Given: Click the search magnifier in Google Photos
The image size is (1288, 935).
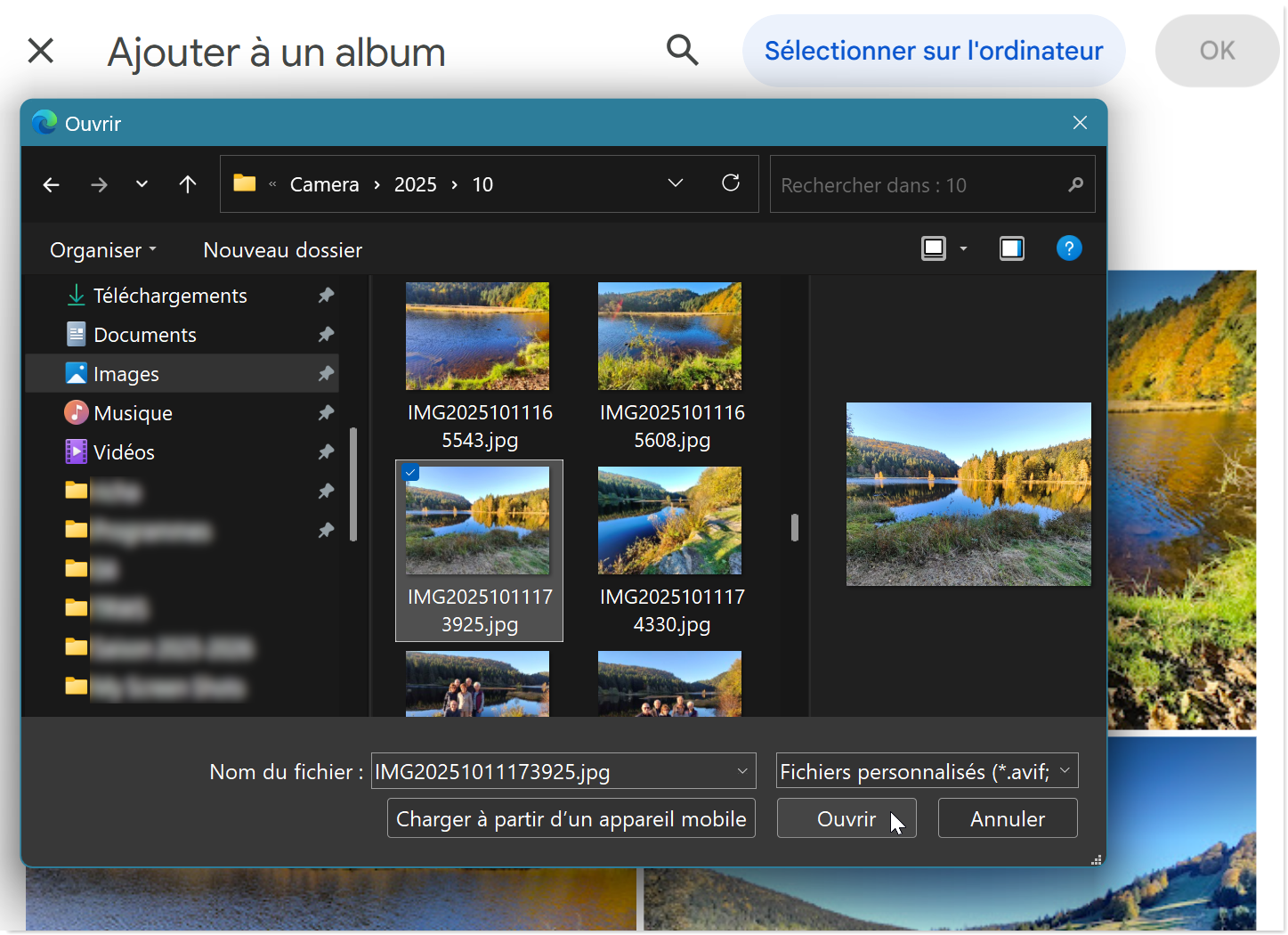Looking at the screenshot, I should click(x=682, y=51).
